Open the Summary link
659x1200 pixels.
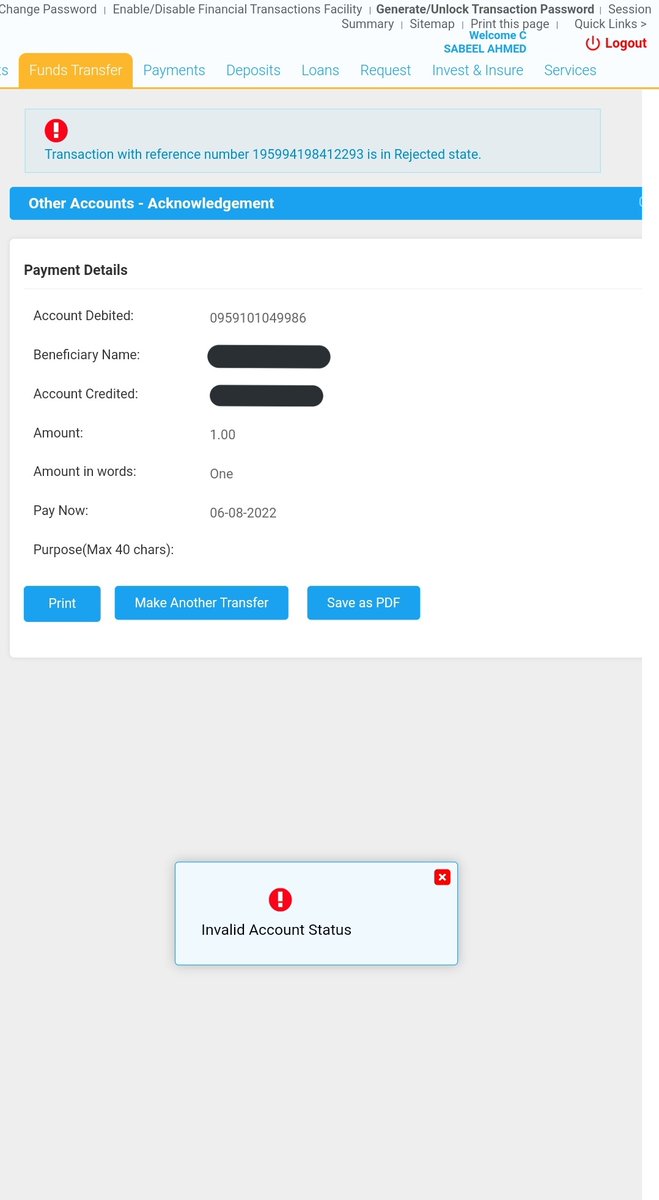tap(367, 24)
